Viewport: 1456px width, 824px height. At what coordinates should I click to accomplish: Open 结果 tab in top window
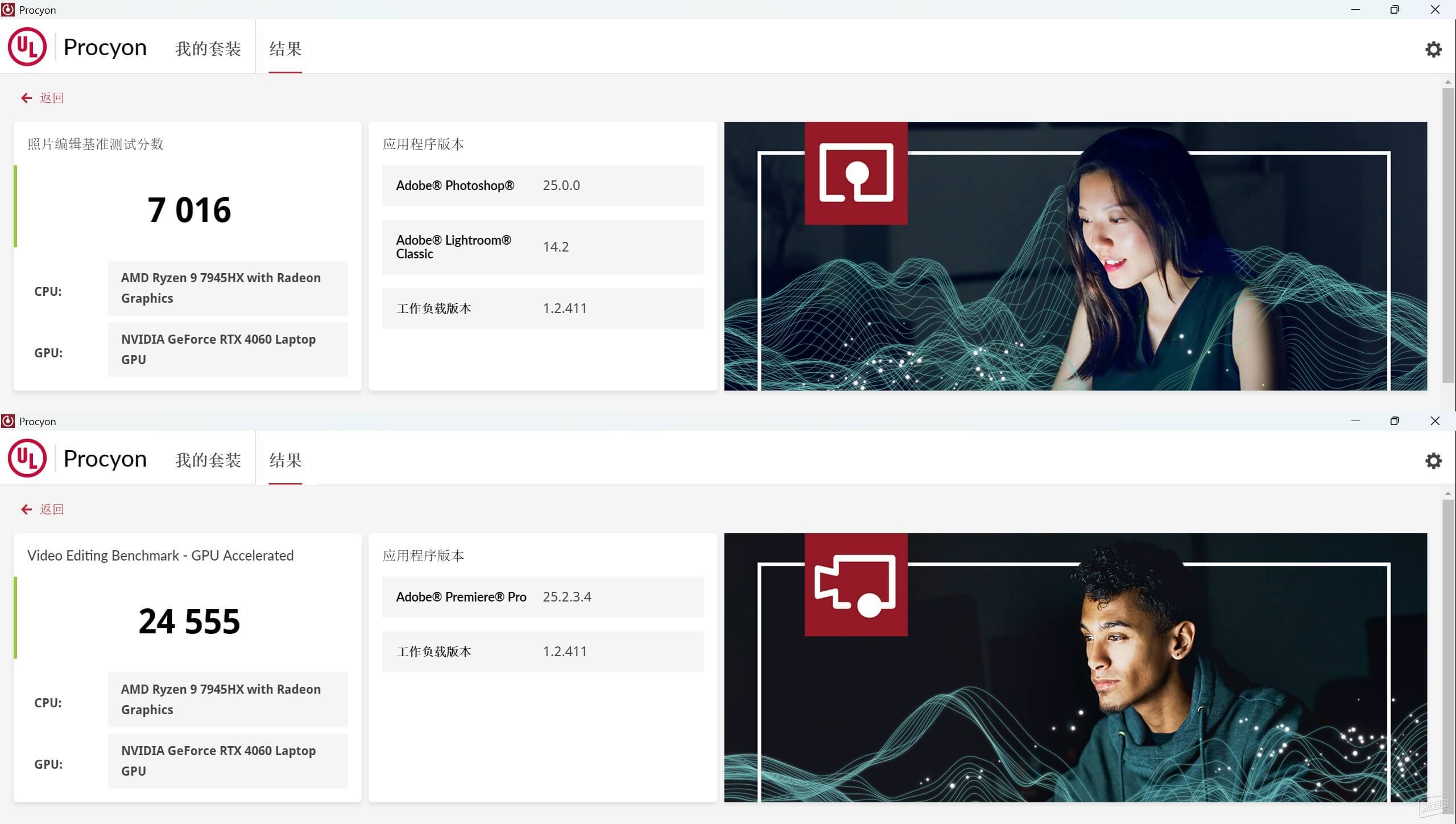pyautogui.click(x=286, y=49)
